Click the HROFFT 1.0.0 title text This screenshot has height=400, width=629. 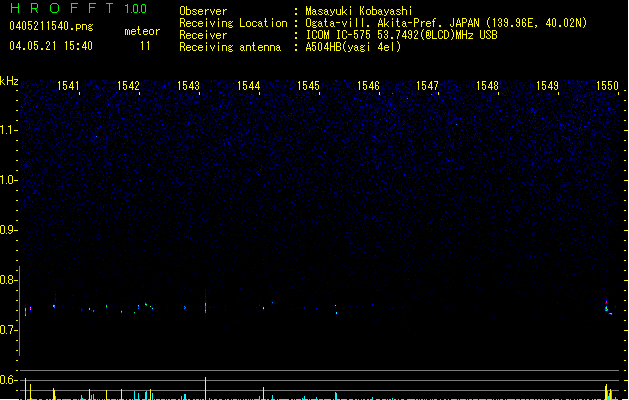pos(79,8)
